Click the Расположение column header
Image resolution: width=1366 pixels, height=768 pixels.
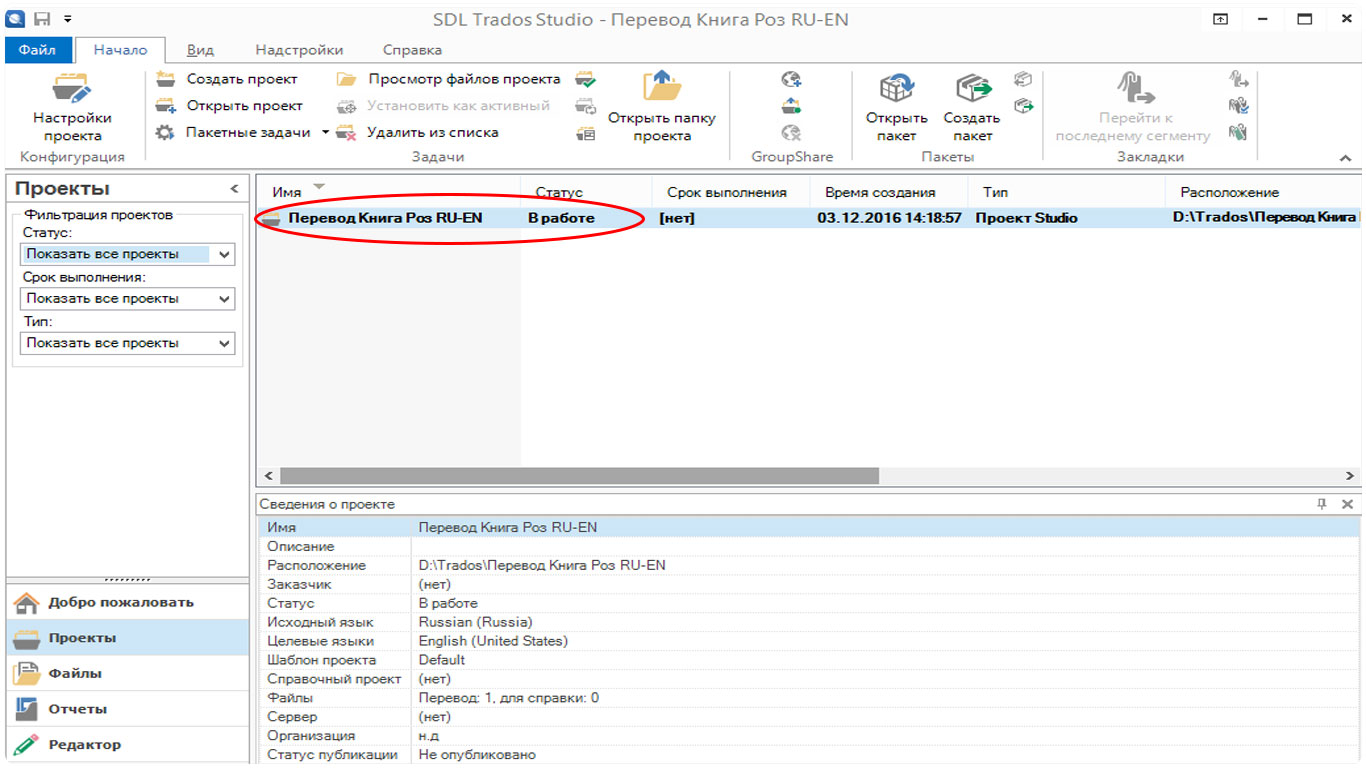[x=1262, y=192]
